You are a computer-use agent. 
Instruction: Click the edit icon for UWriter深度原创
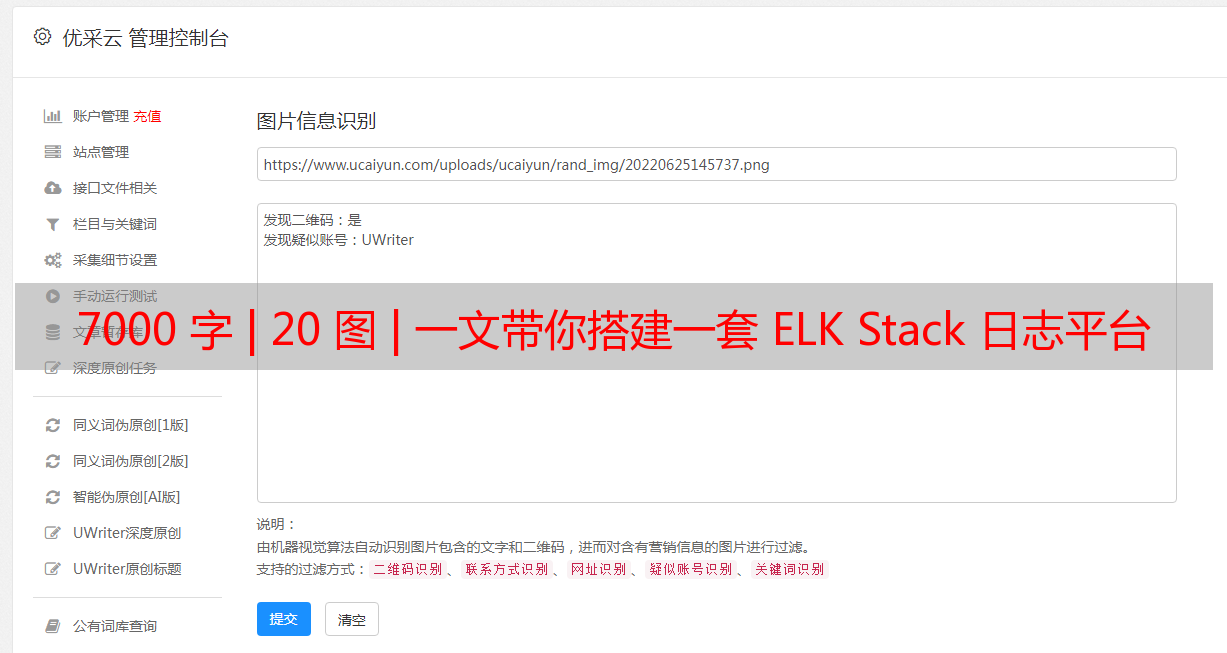53,533
